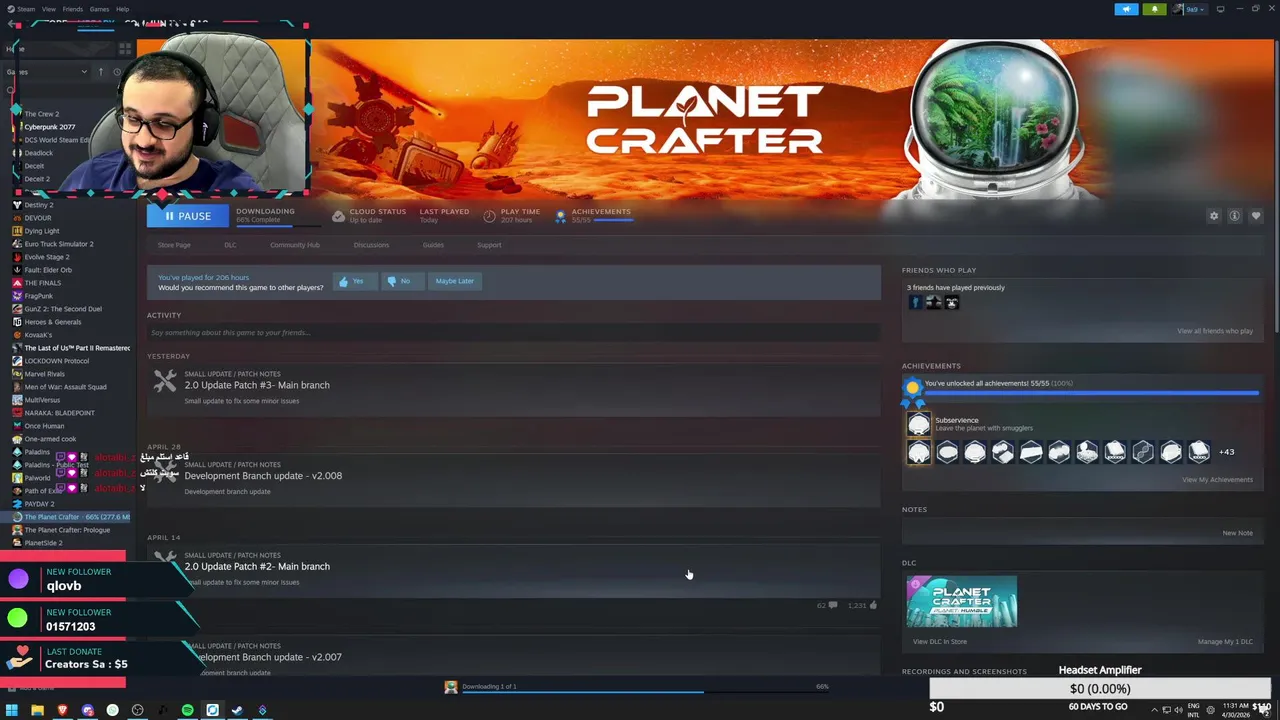Select NARAKA: BLADEPOINT in library list
The height and width of the screenshot is (720, 1280).
tap(60, 413)
